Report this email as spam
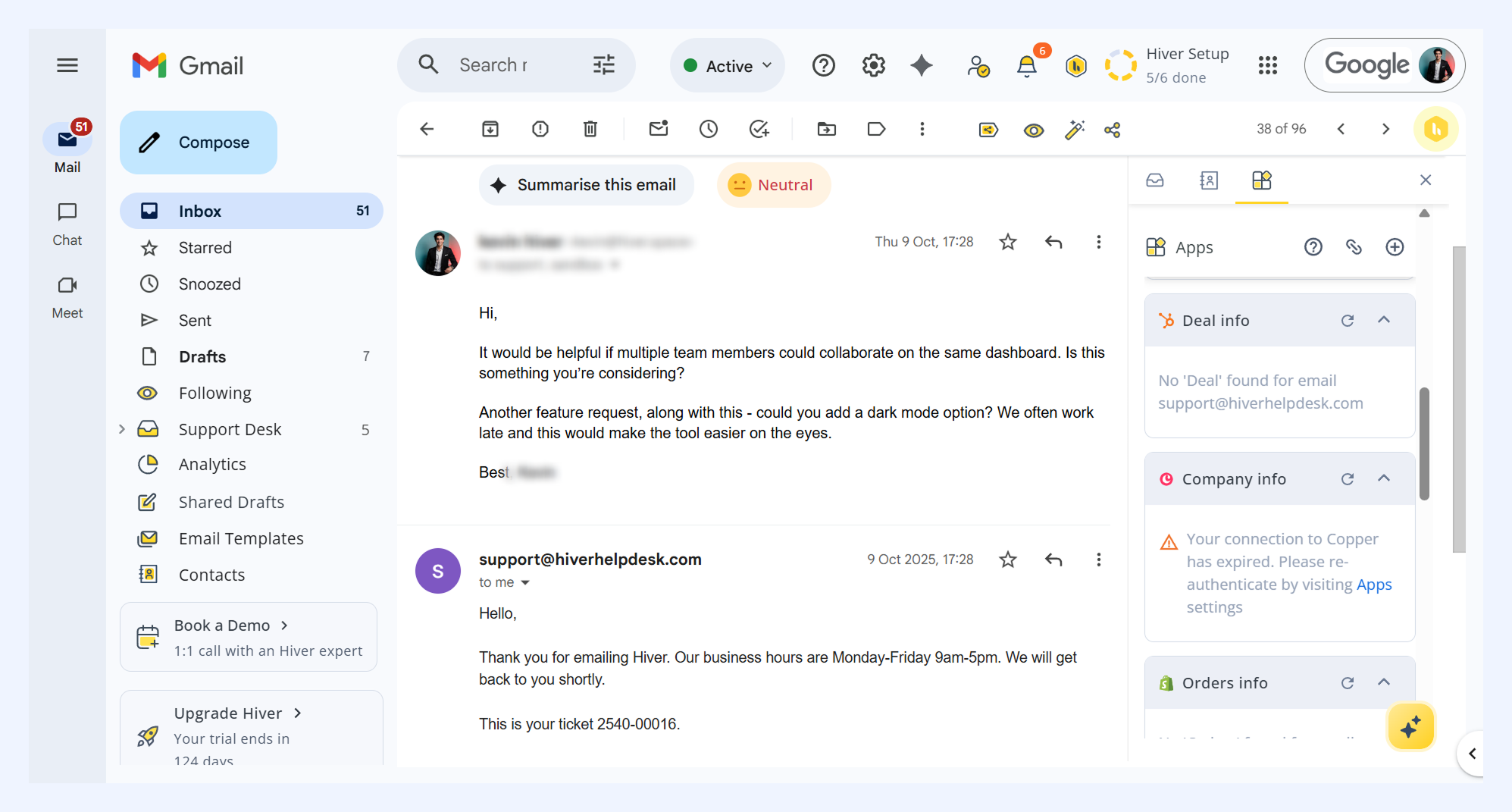 540,129
